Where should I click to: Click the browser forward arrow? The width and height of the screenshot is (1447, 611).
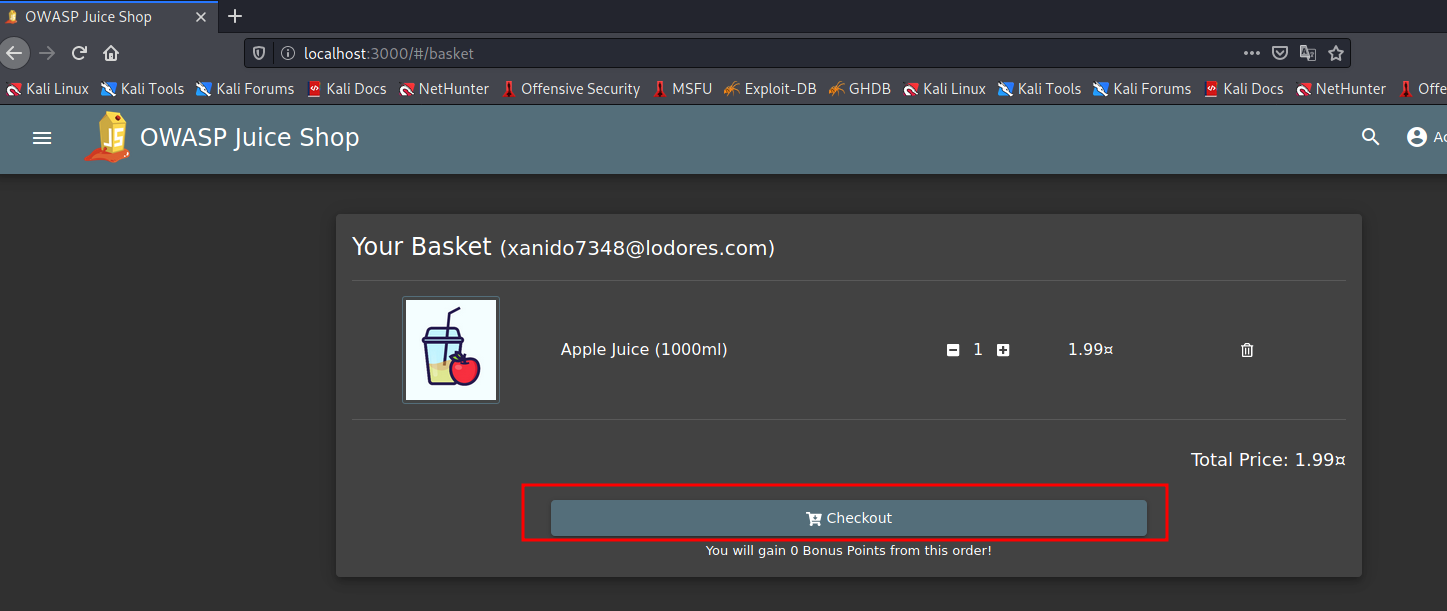pos(47,53)
